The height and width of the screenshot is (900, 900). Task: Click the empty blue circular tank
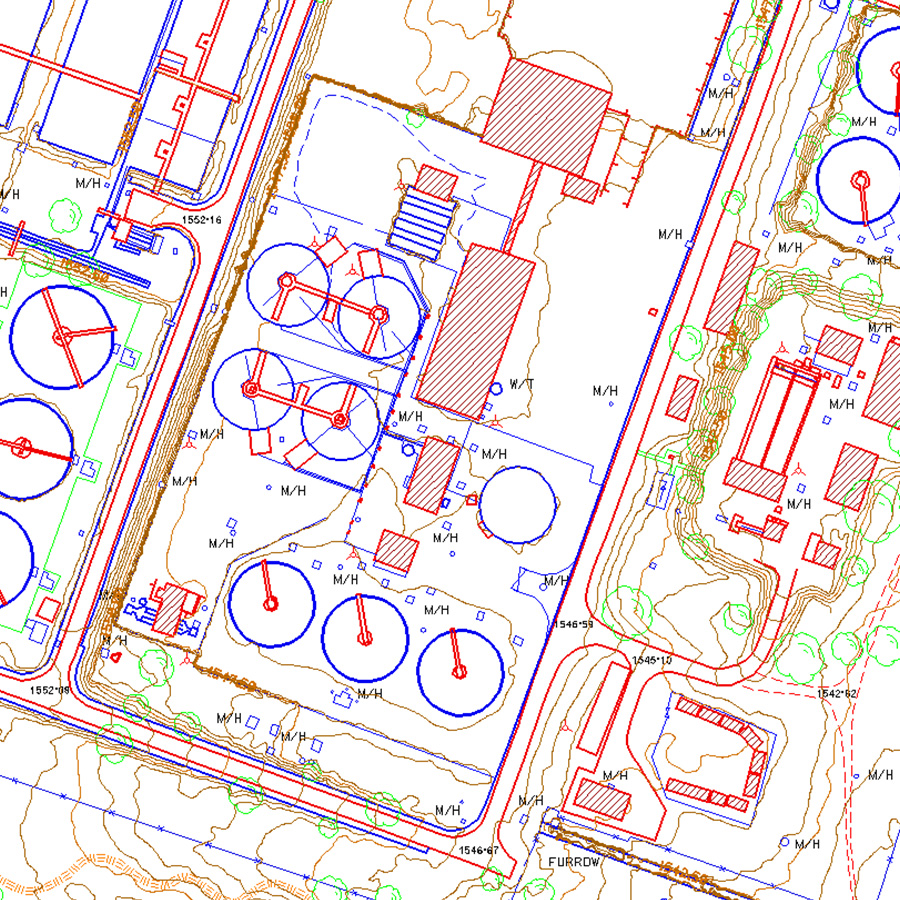[517, 505]
